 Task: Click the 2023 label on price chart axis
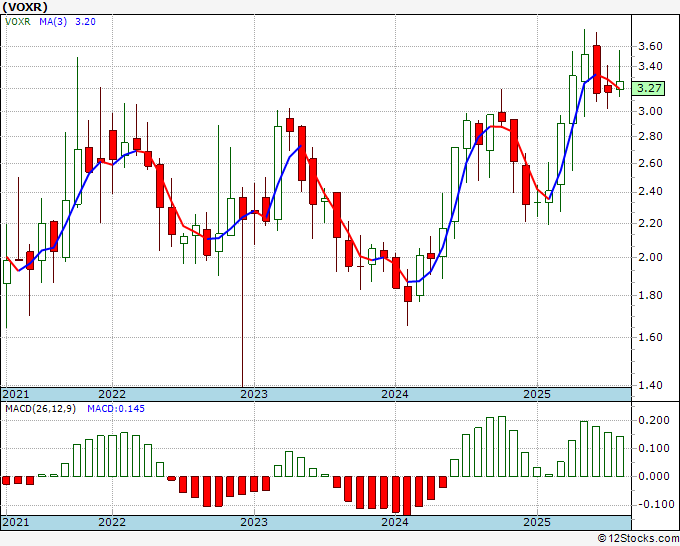254,394
